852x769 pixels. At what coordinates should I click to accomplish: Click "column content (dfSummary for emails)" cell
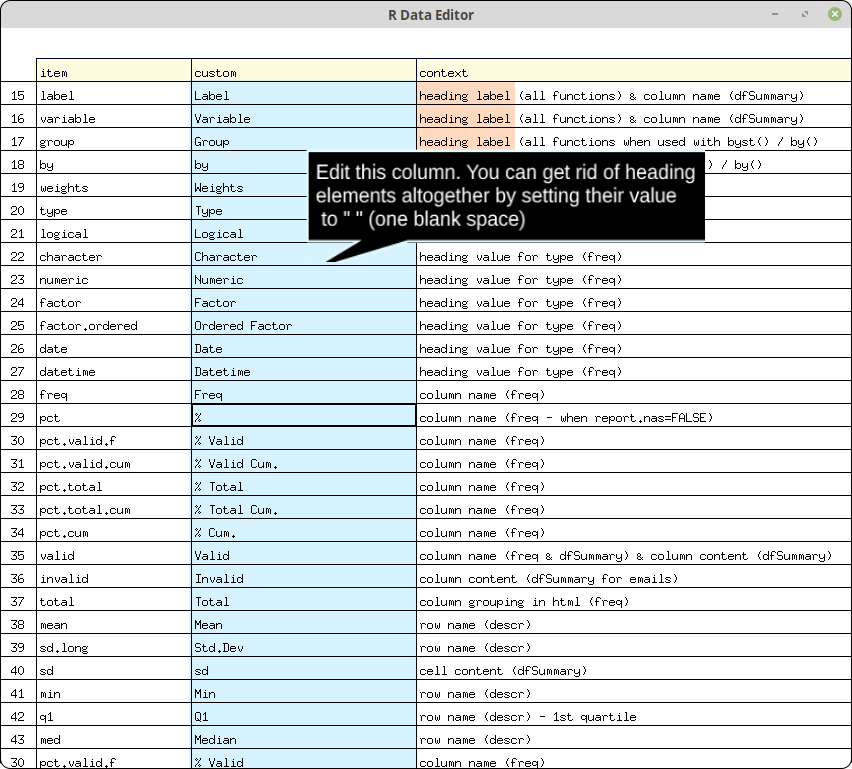pyautogui.click(x=633, y=579)
